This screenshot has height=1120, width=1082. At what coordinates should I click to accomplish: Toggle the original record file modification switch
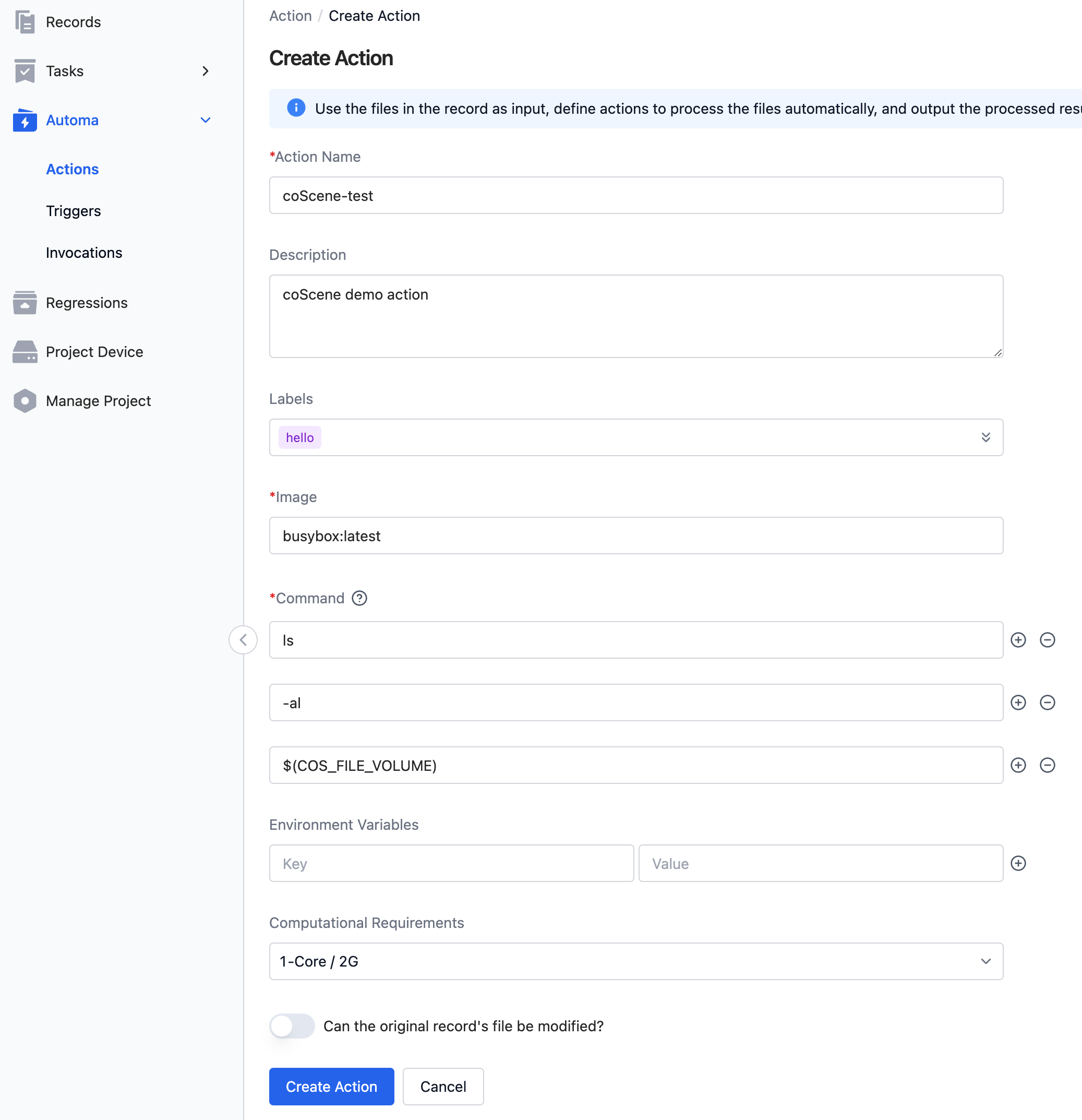click(x=292, y=1026)
